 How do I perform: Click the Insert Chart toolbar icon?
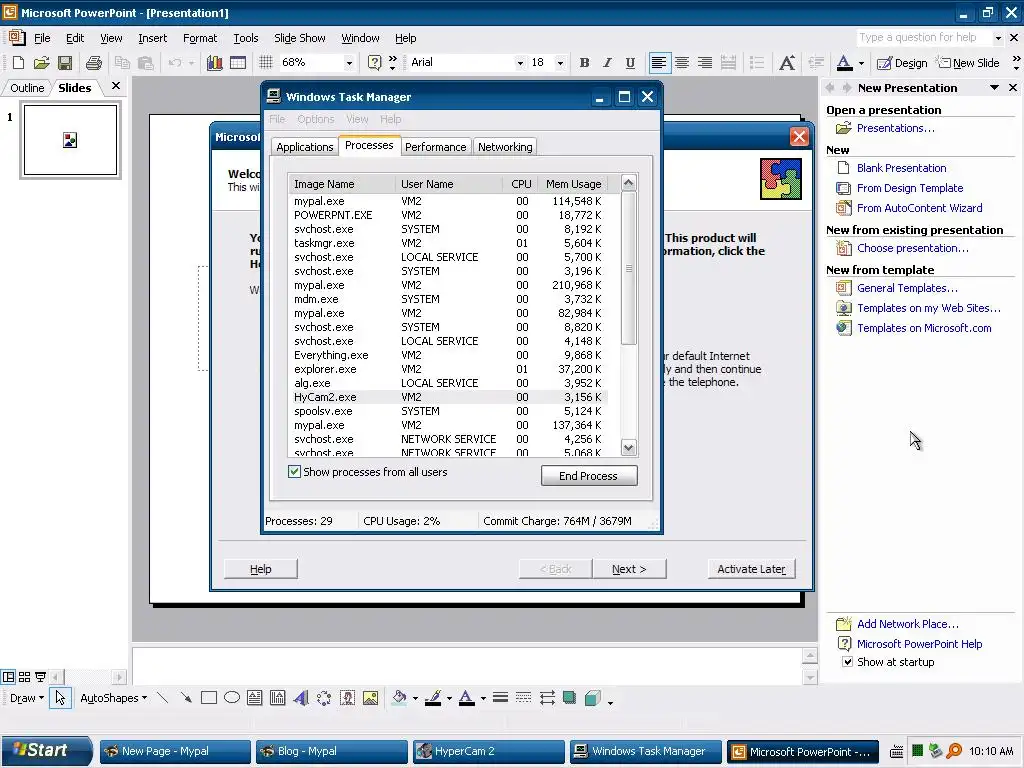[214, 63]
